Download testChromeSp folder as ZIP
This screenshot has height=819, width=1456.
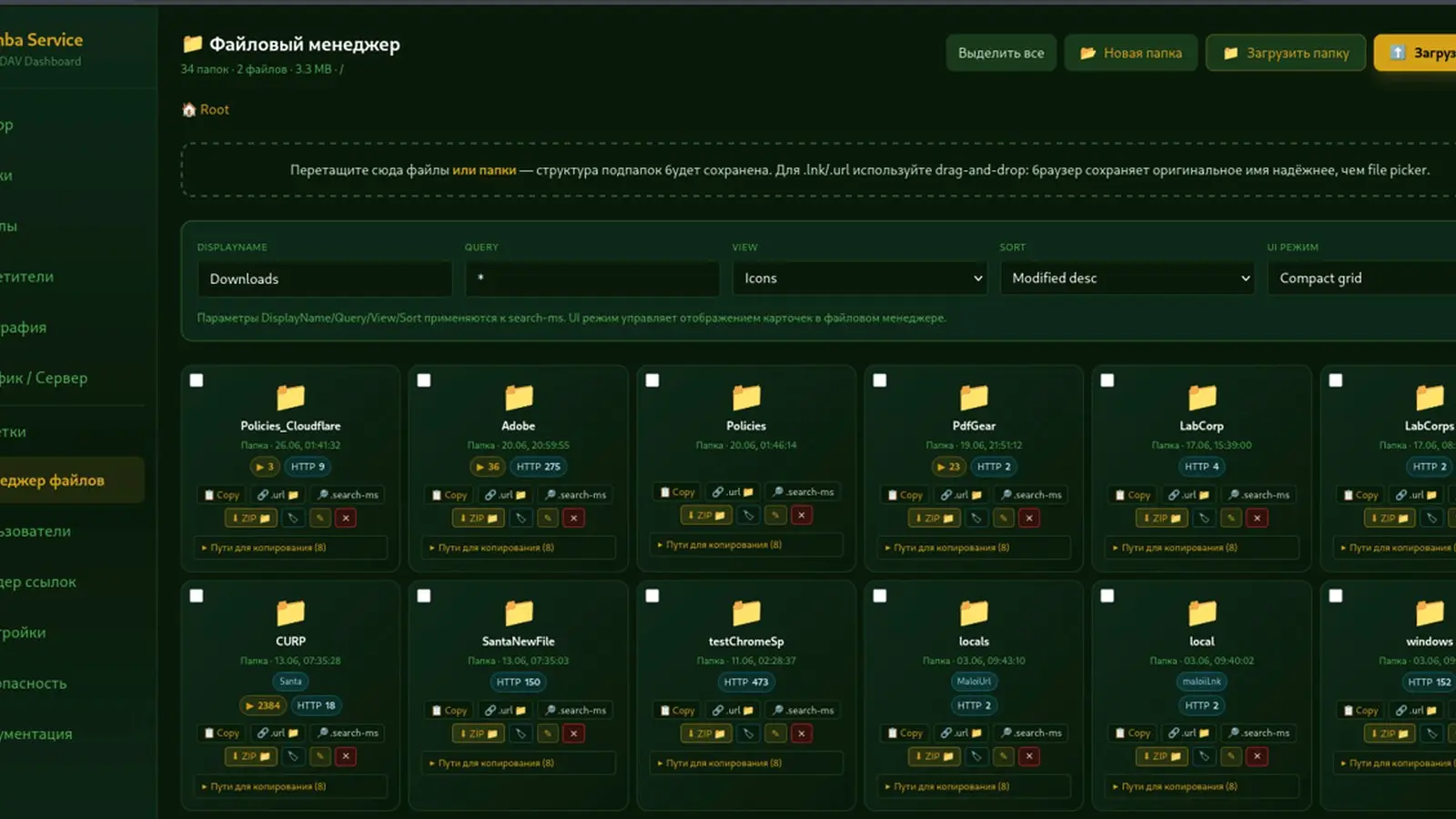(x=706, y=733)
